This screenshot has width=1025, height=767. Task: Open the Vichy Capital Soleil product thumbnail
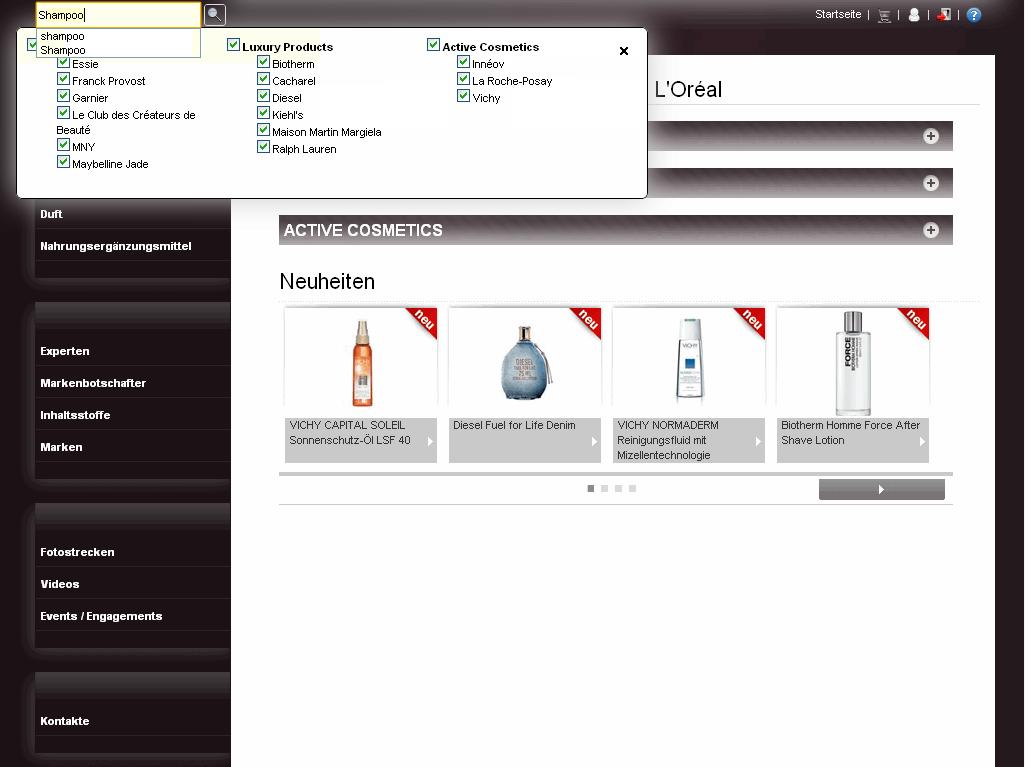(361, 361)
